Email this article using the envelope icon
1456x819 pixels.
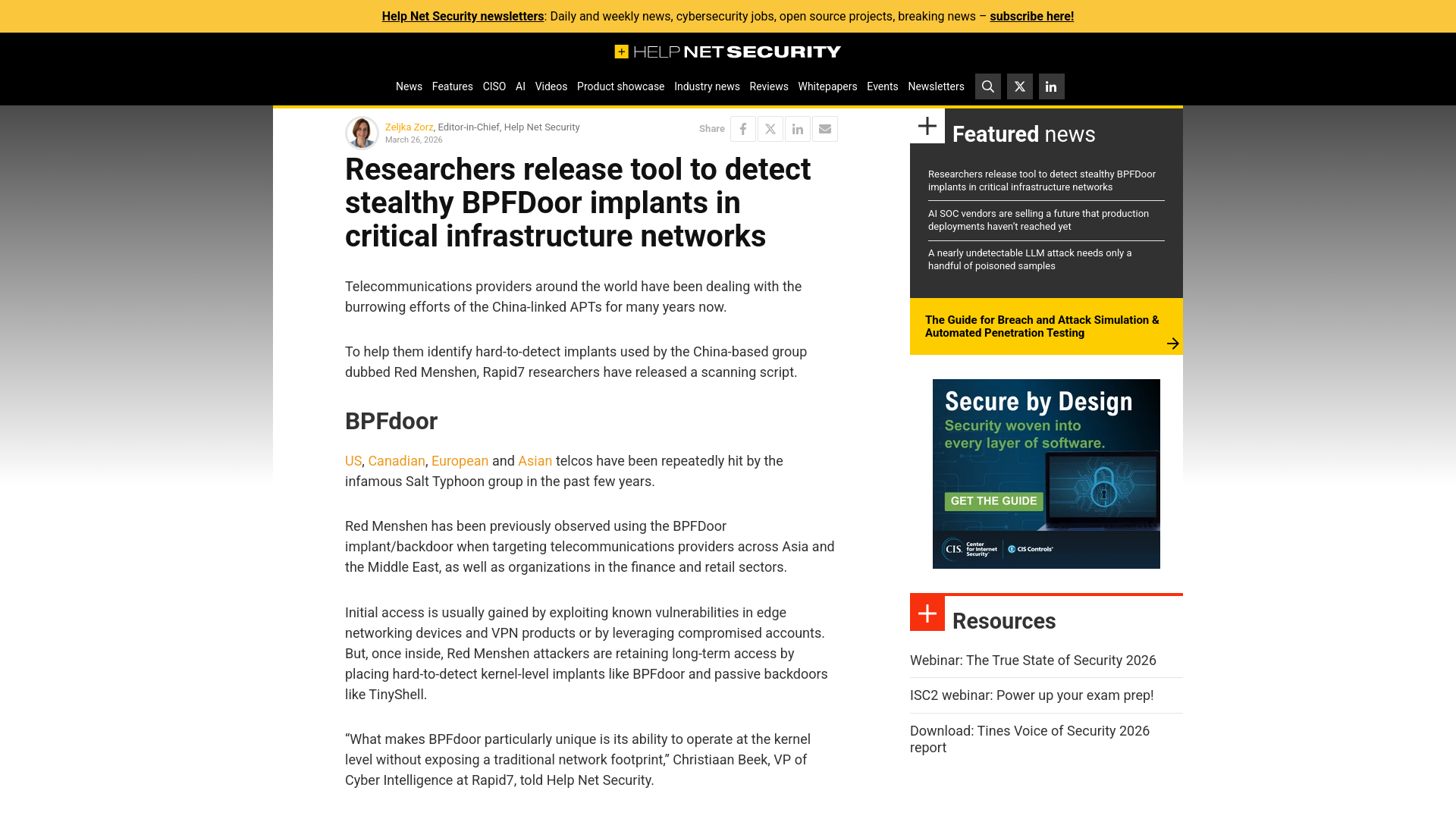(825, 129)
